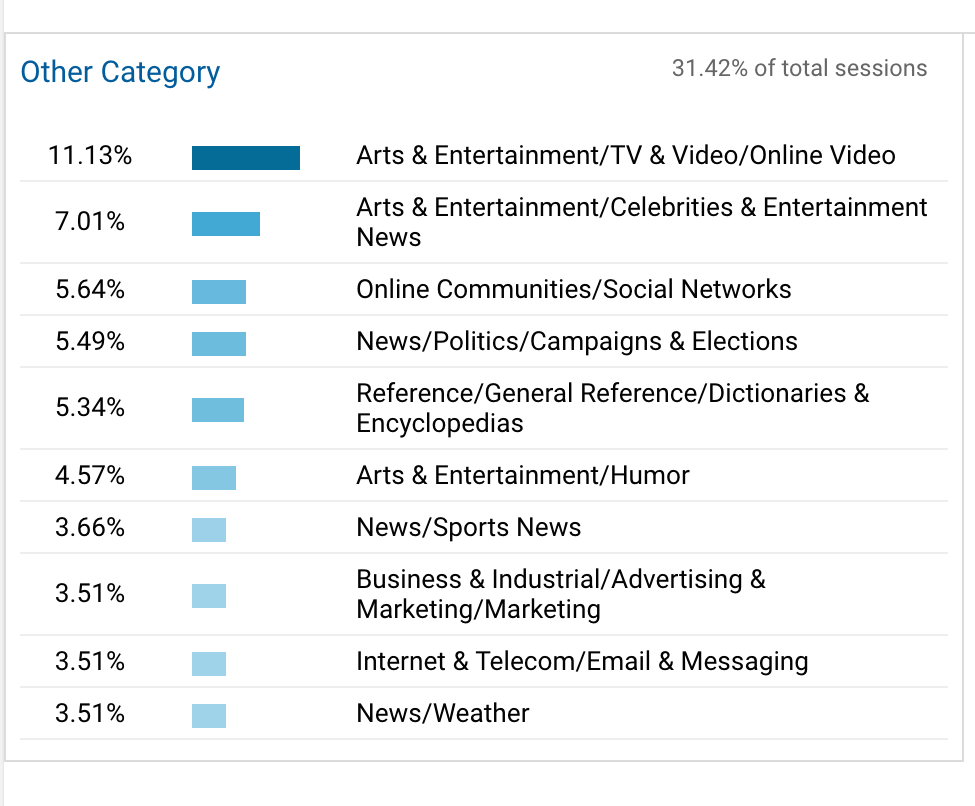975x806 pixels.
Task: Select Arts & Entertainment/Humor category label
Action: pos(522,476)
